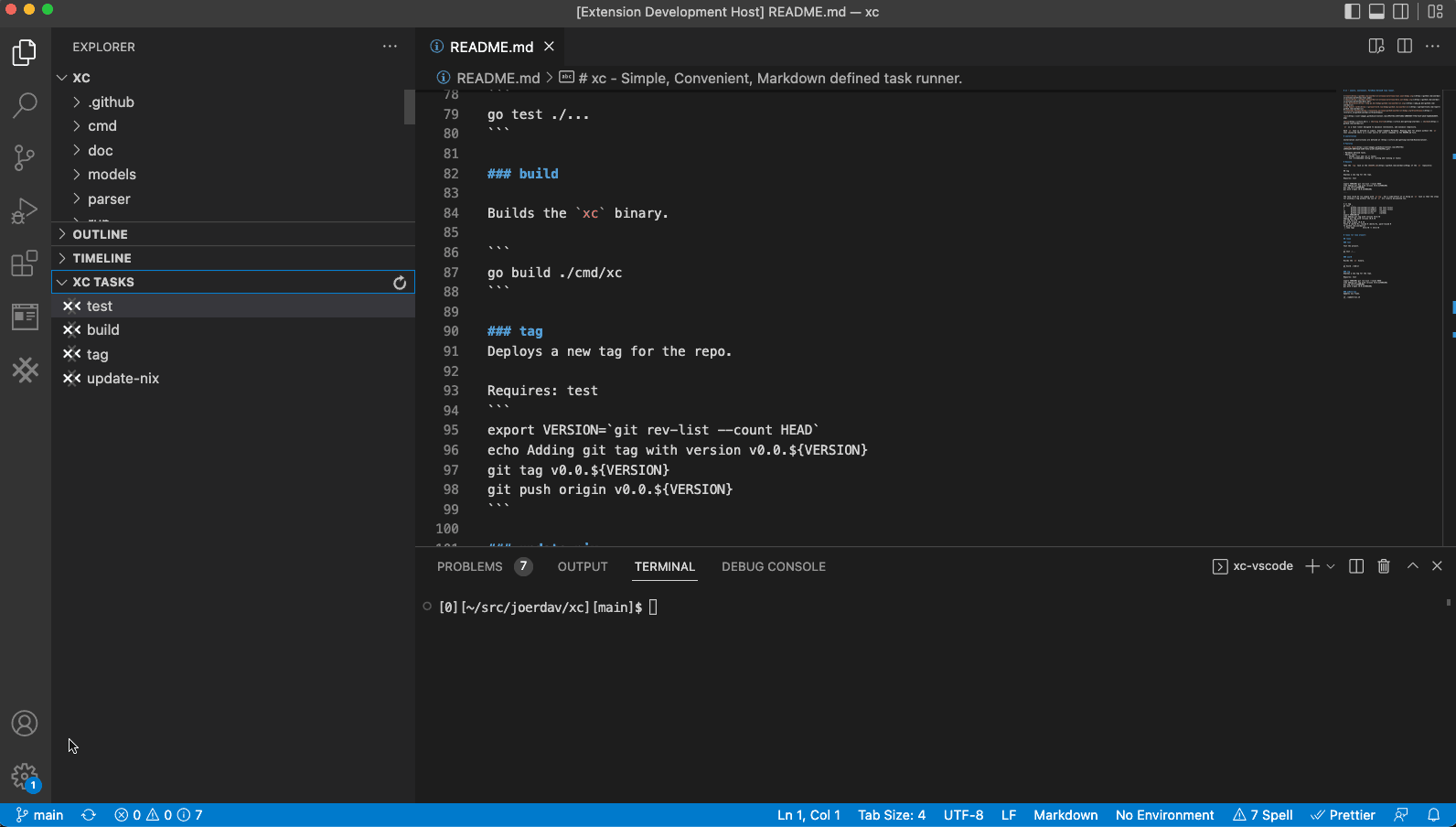The width and height of the screenshot is (1456, 827).
Task: Click the xc extension icon in activity bar
Action: click(x=25, y=370)
